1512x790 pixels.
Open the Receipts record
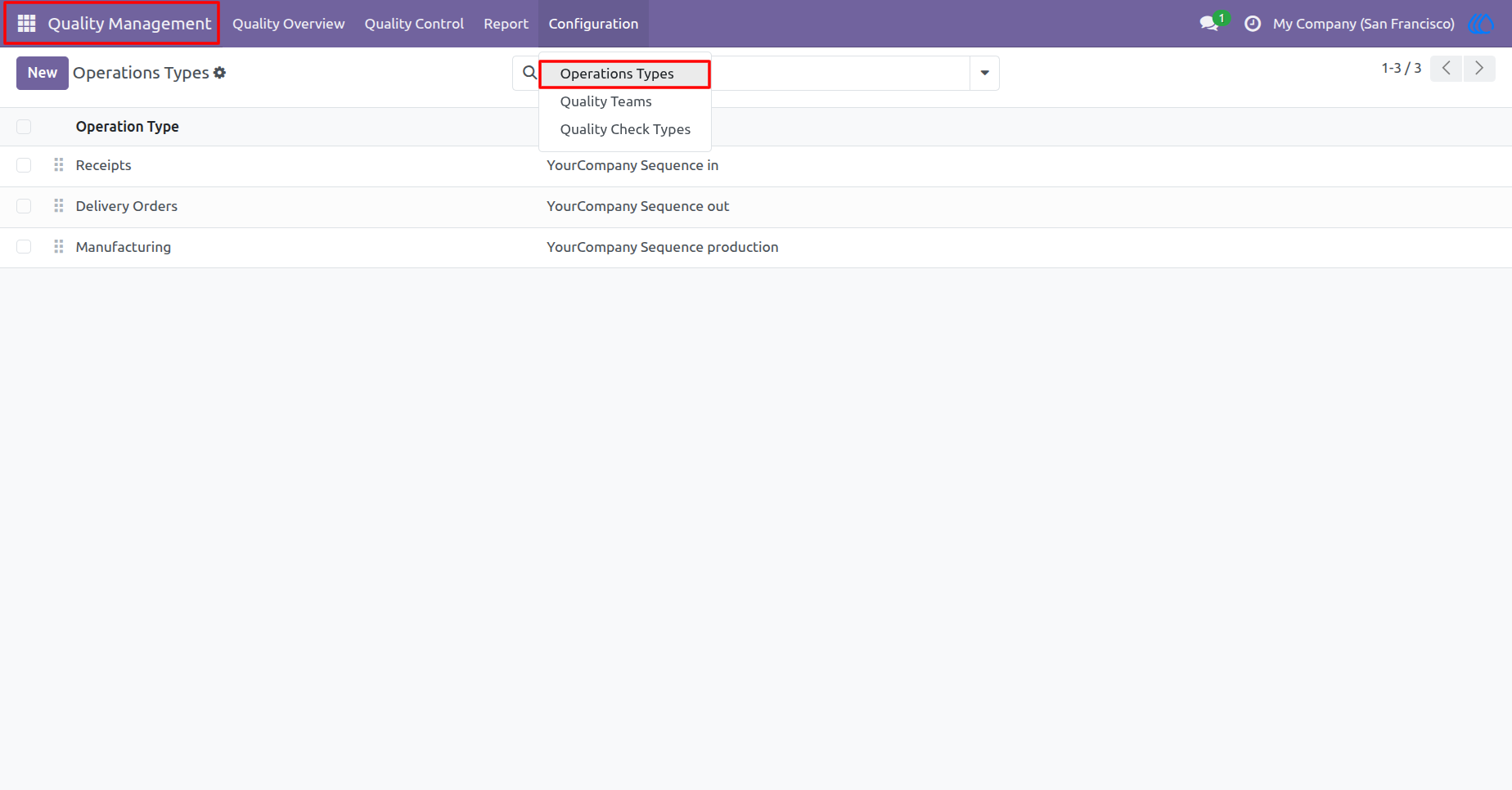click(x=103, y=165)
